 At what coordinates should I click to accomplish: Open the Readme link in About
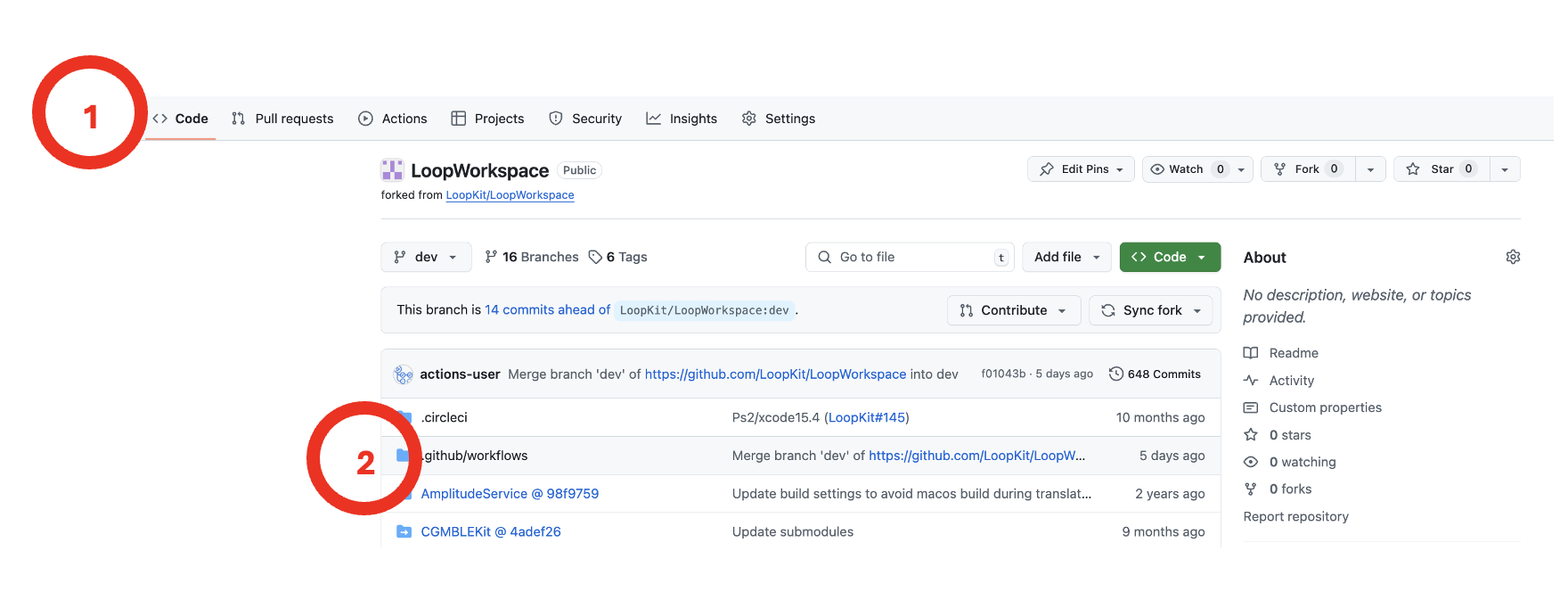tap(1294, 353)
